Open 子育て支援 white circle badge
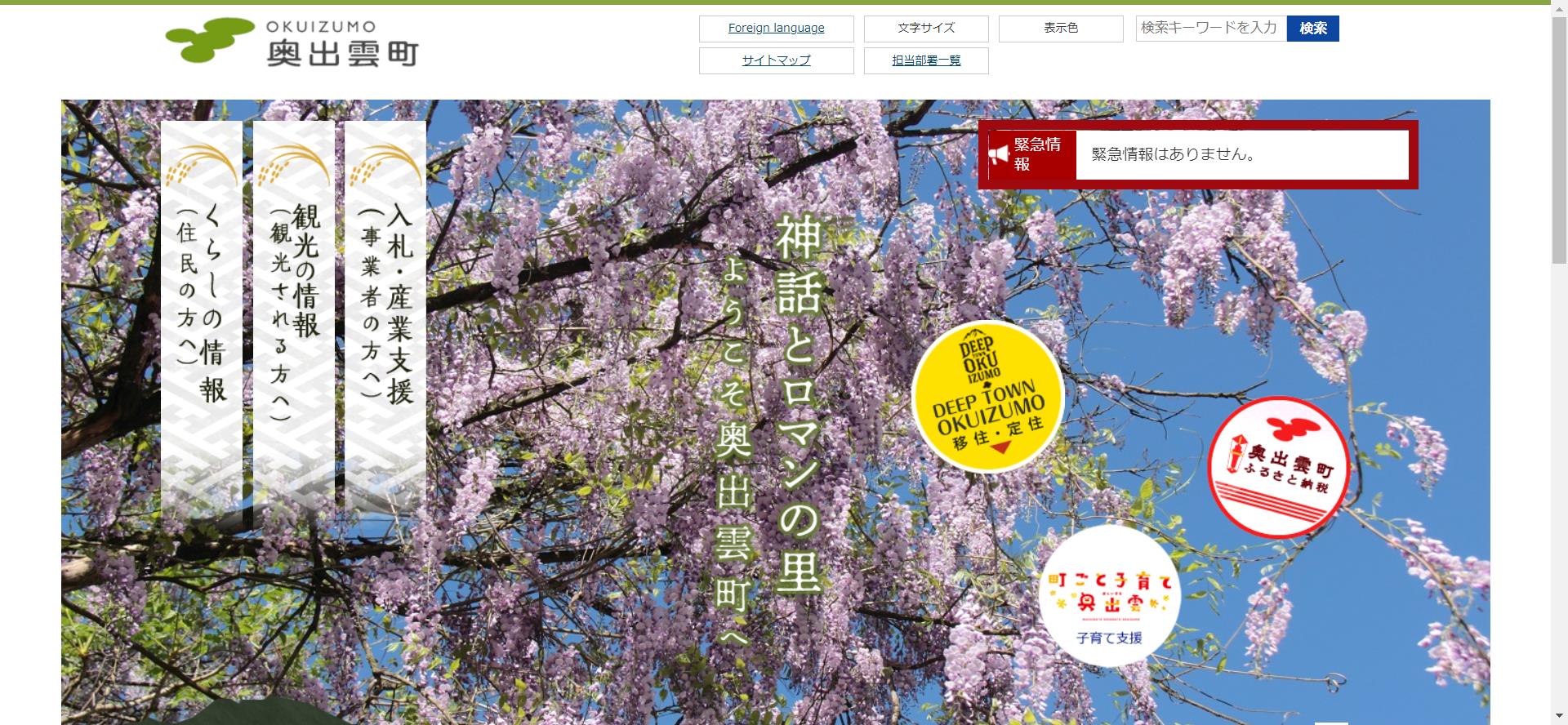The width and height of the screenshot is (1568, 725). [1109, 596]
